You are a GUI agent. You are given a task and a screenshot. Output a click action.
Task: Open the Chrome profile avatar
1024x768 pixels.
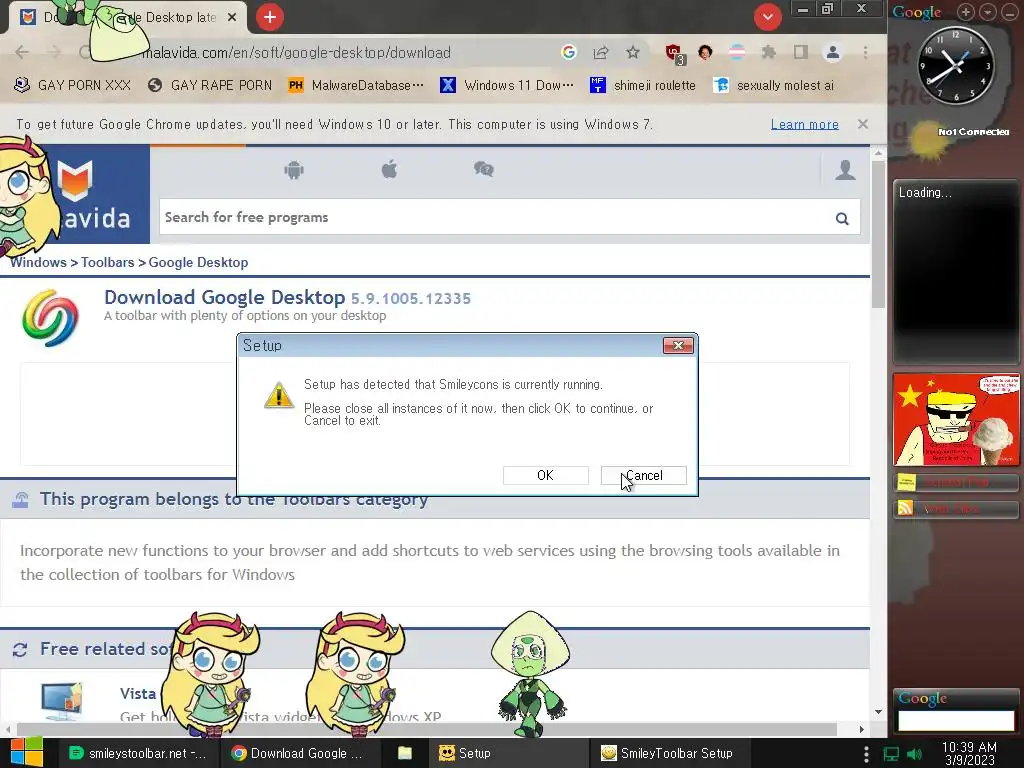833,52
